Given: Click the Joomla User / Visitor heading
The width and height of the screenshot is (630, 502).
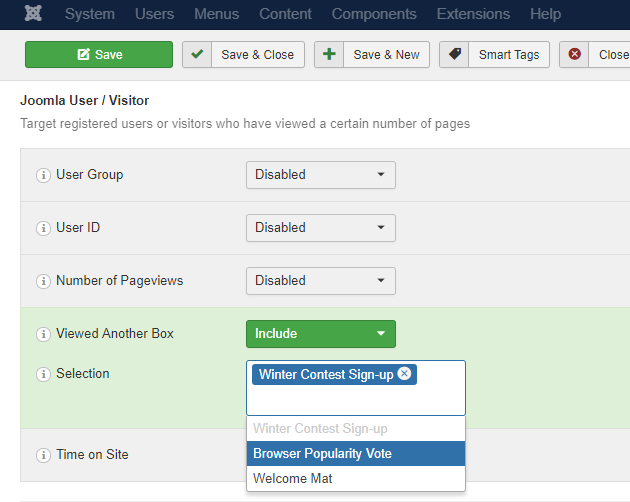Looking at the screenshot, I should click(x=84, y=100).
